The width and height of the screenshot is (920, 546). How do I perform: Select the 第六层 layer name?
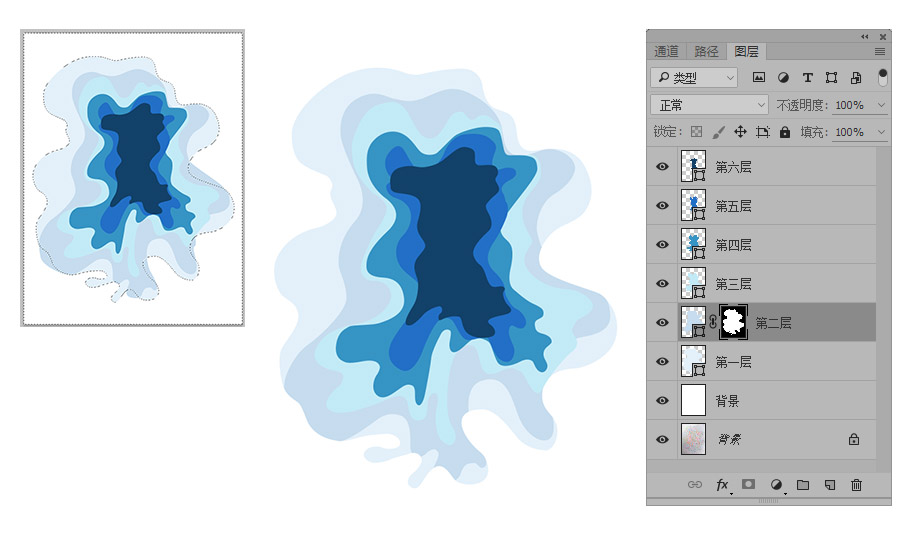(733, 167)
